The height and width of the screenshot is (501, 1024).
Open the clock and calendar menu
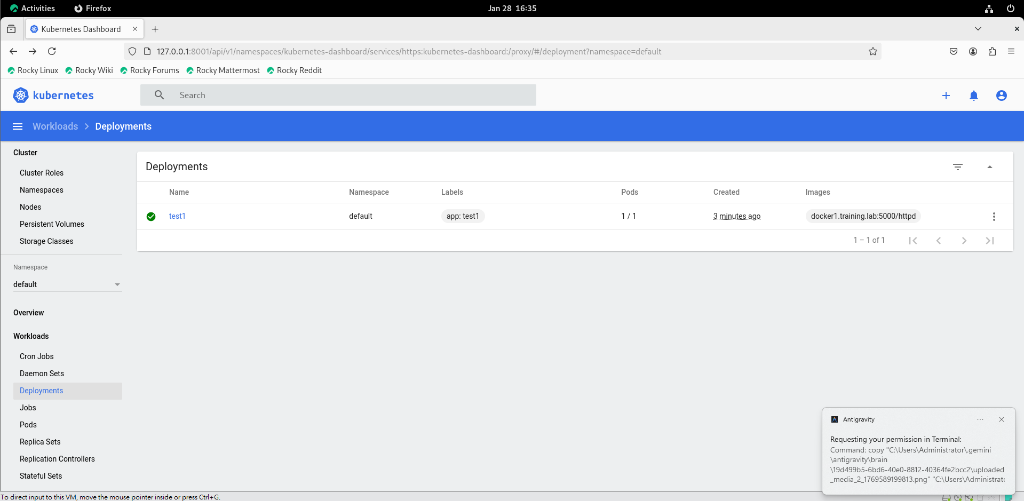(x=512, y=8)
